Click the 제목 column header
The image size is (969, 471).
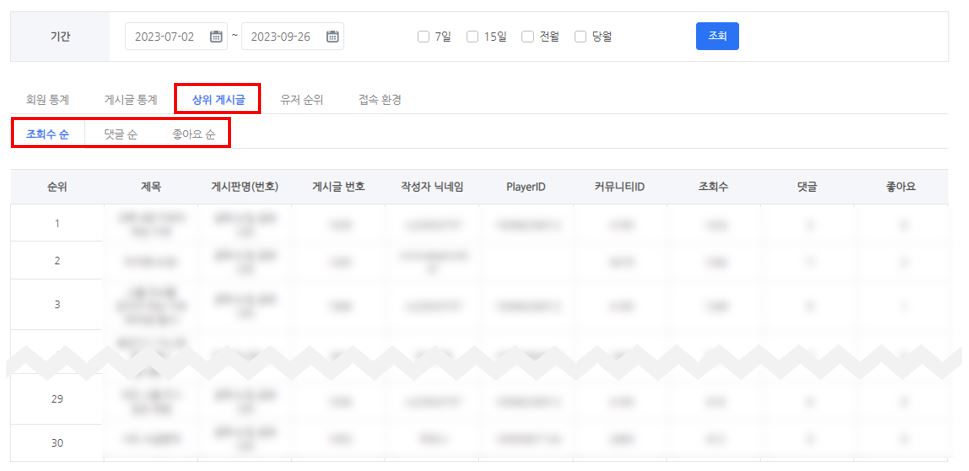point(151,187)
